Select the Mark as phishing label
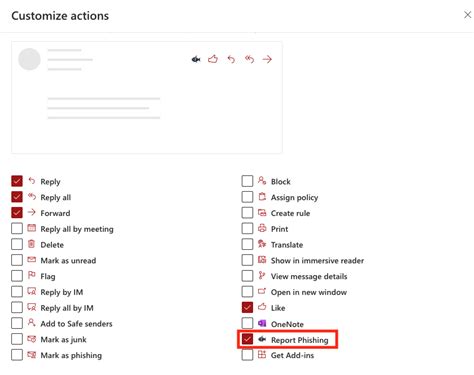474x375 pixels. pyautogui.click(x=71, y=355)
